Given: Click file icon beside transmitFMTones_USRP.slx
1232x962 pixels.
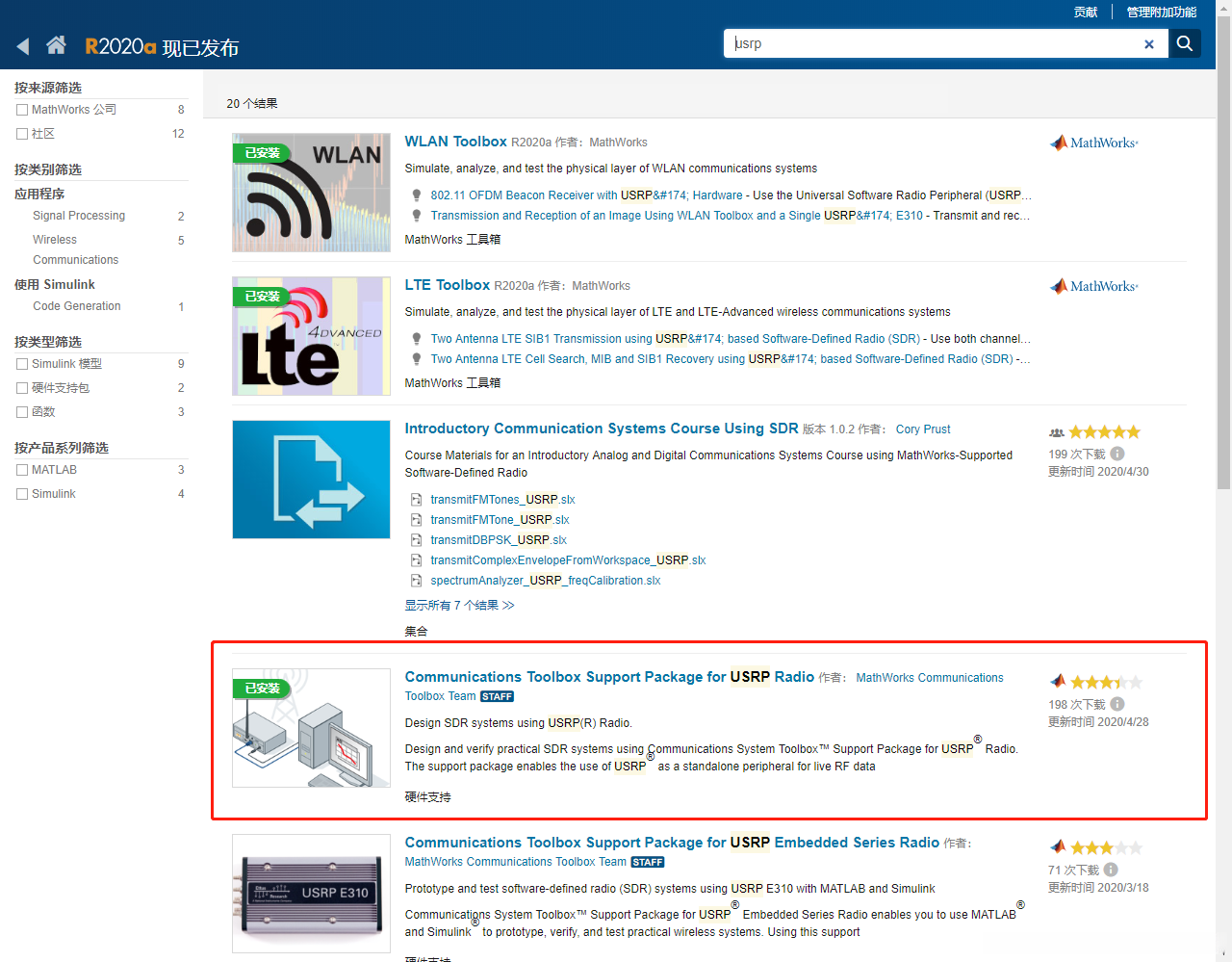Looking at the screenshot, I should (417, 500).
